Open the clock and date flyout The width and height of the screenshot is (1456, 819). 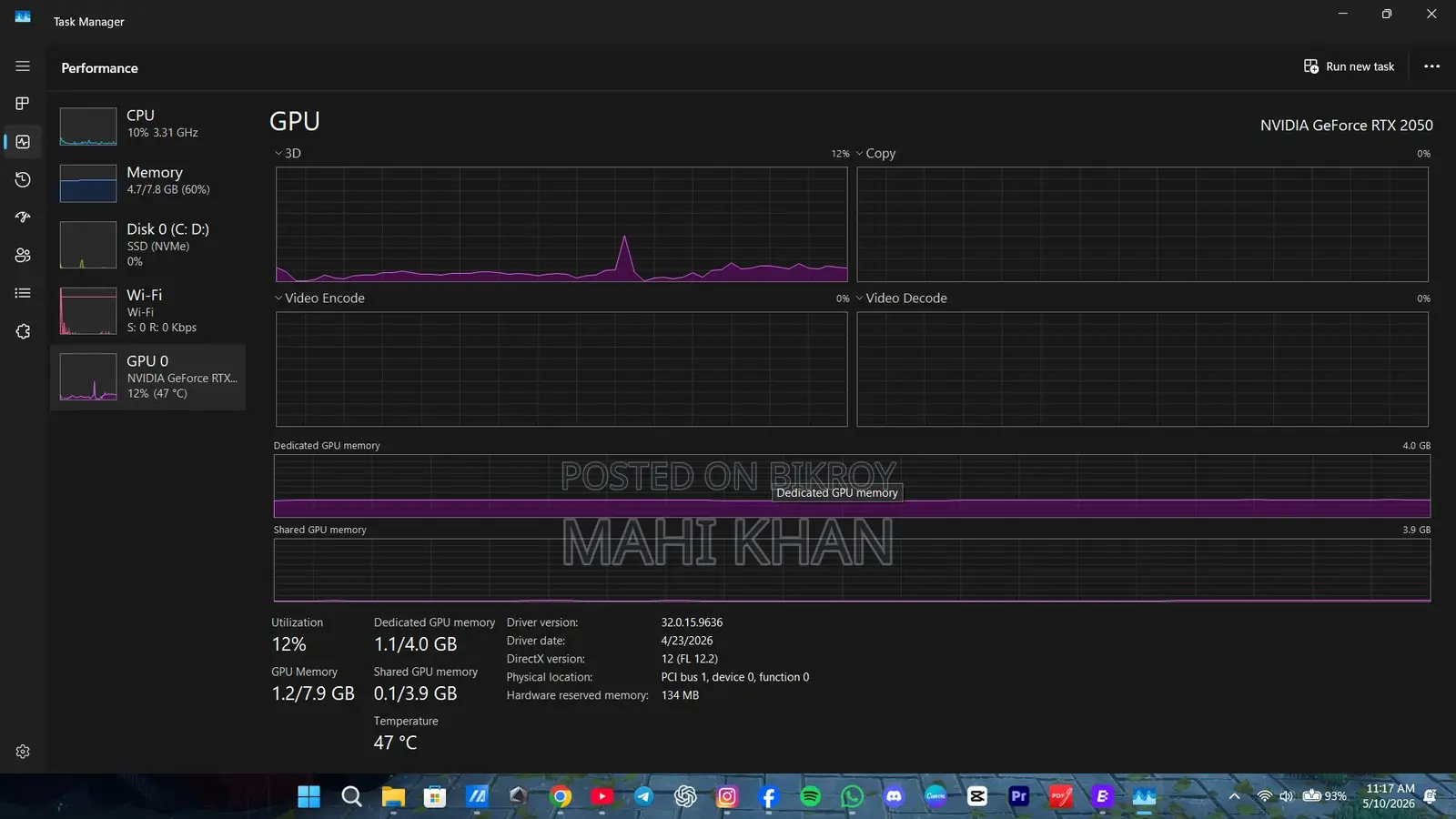pos(1389,796)
